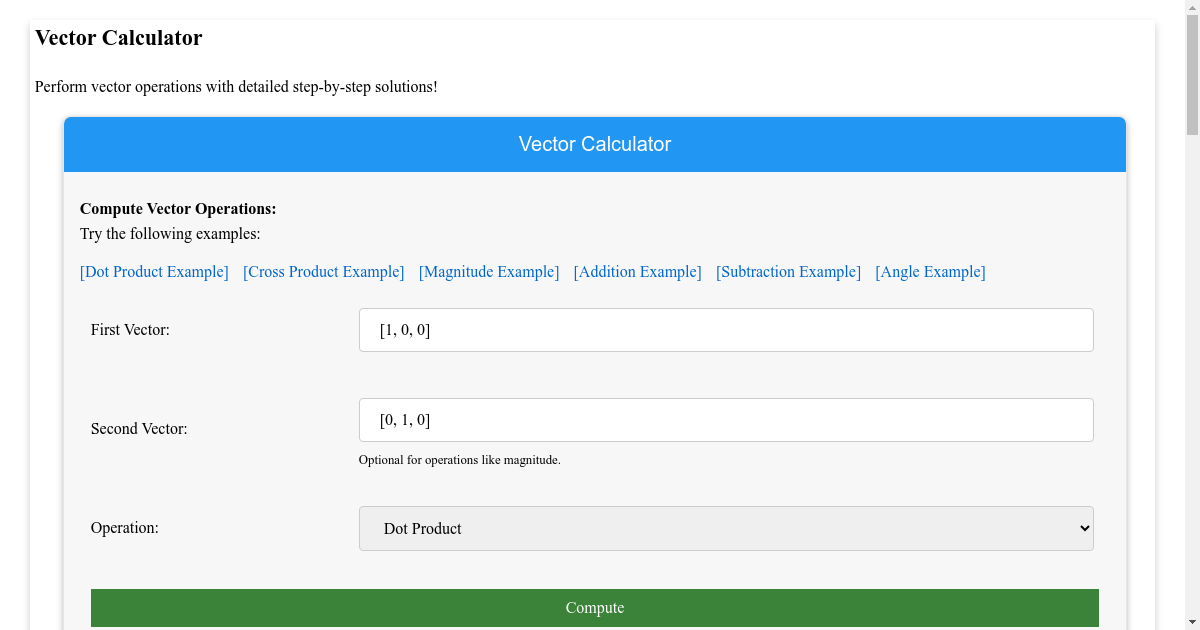Open the Operation dropdown
The image size is (1200, 630).
726,528
